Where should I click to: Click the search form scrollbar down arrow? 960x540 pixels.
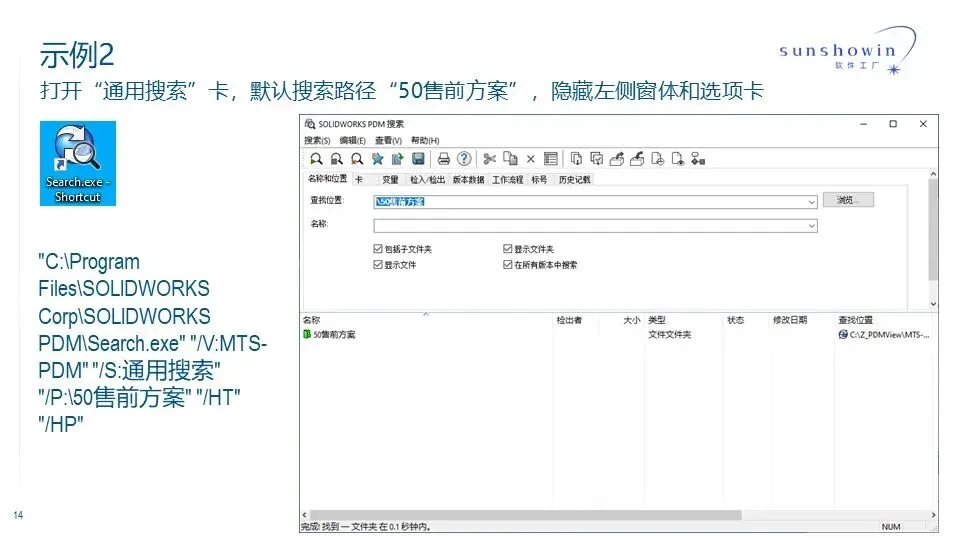[x=933, y=304]
